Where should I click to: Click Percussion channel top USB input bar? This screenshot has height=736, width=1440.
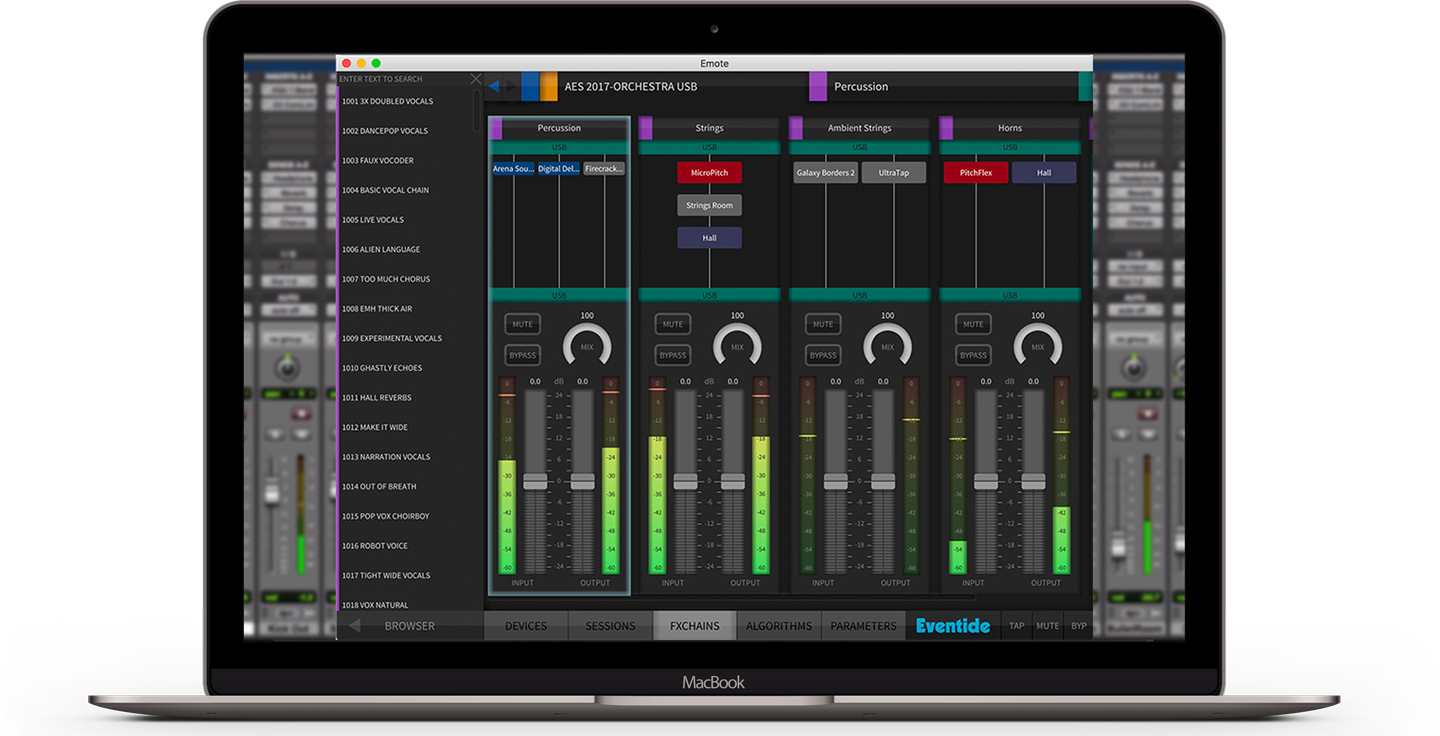(x=559, y=147)
